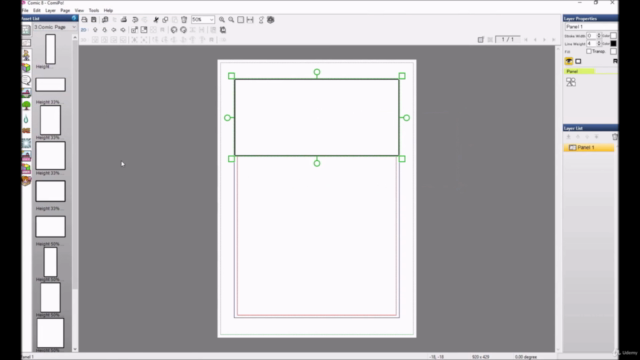Click the Panel 1 layer name field

[x=591, y=27]
